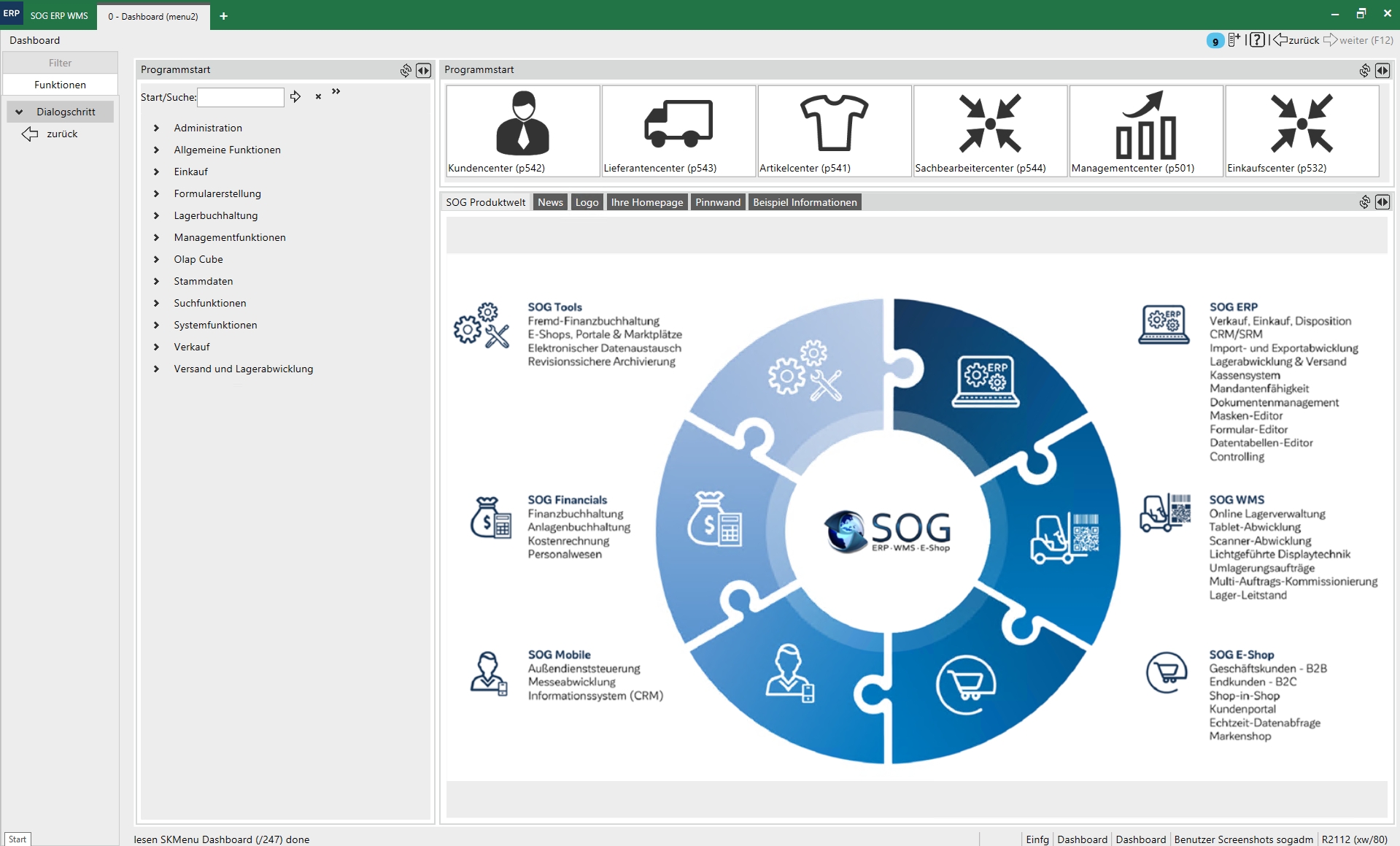This screenshot has height=846, width=1400.
Task: Expand the Managementfunktionen node
Action: click(156, 237)
